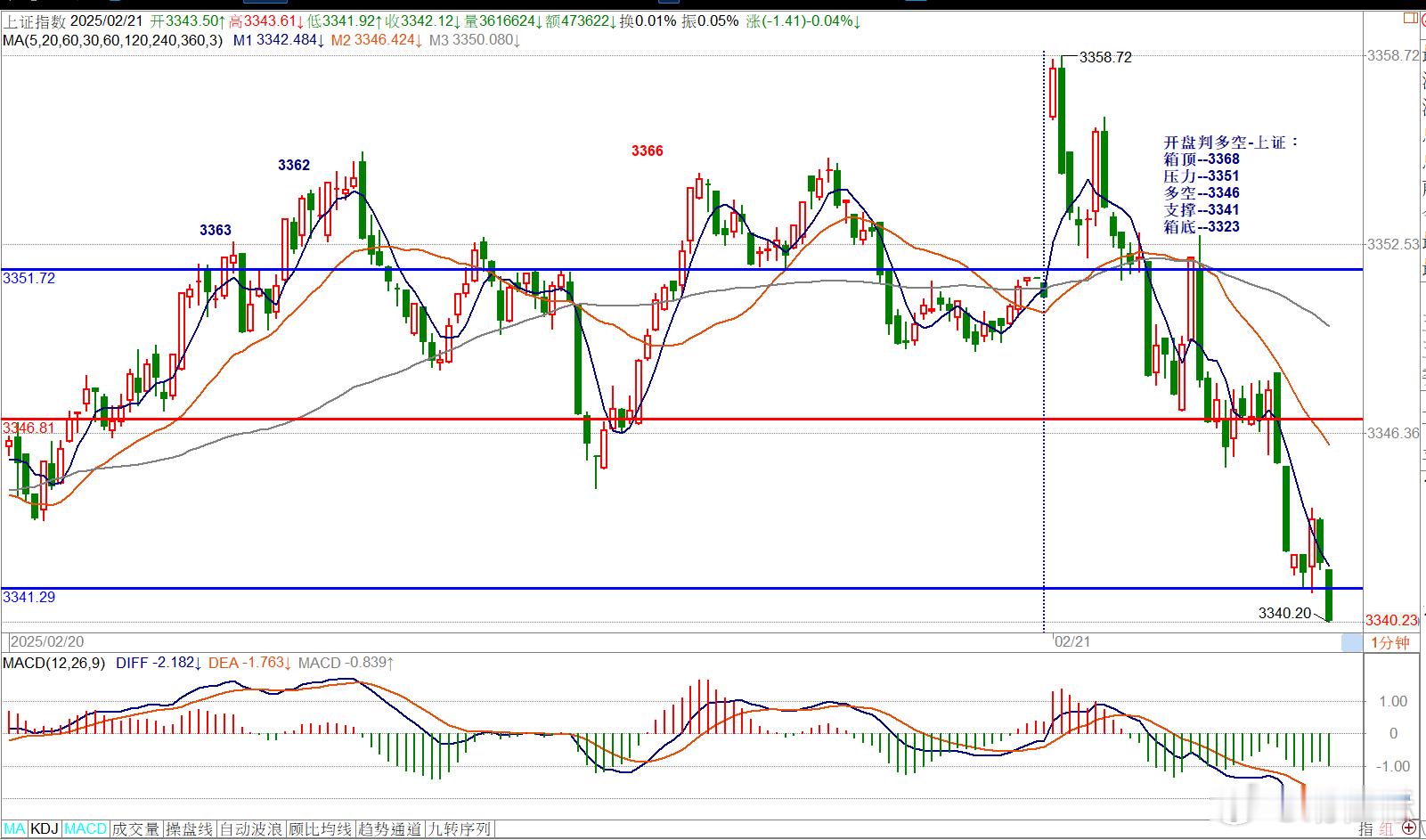Click the 3362 chart annotation
This screenshot has width=1426, height=840.
pos(294,165)
